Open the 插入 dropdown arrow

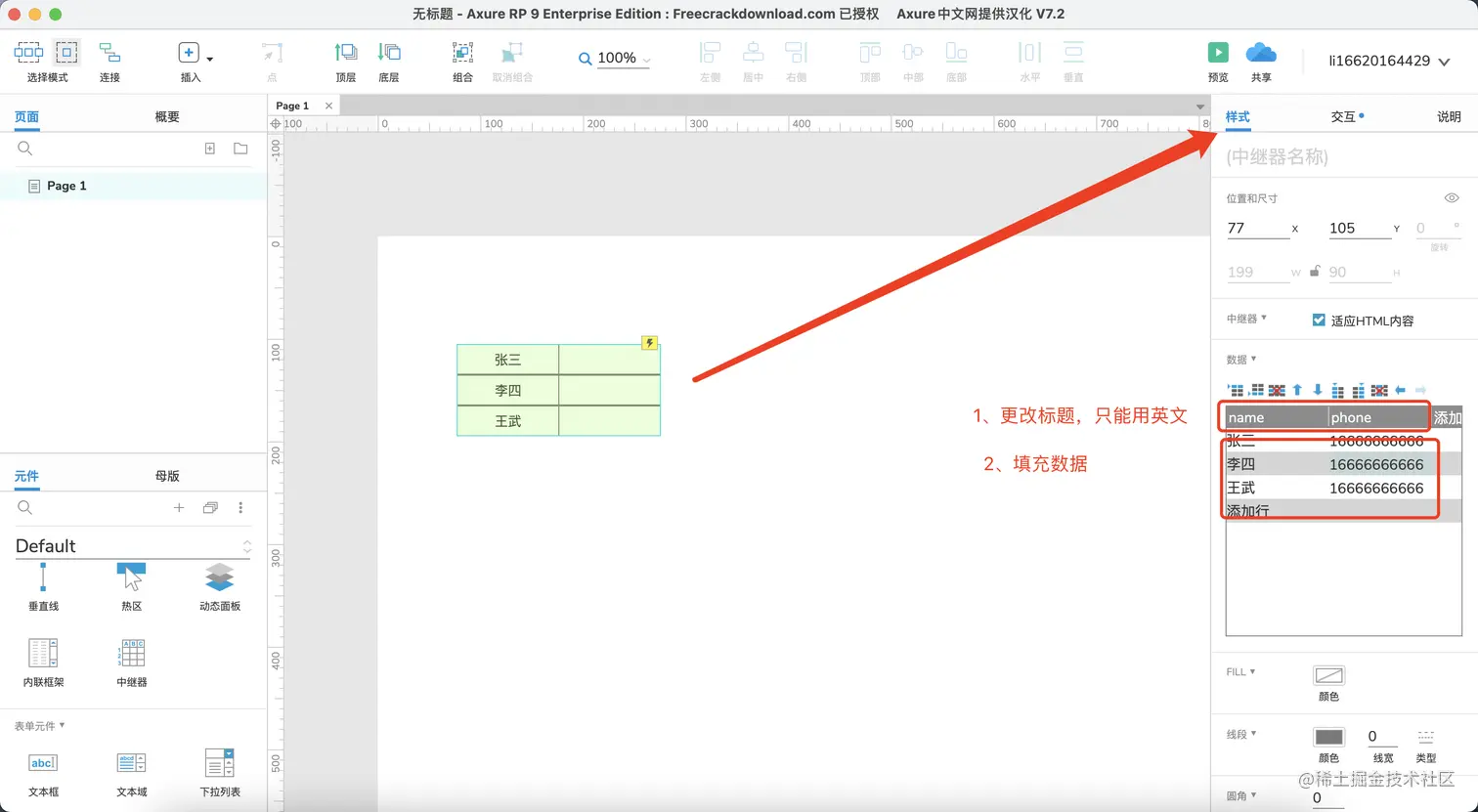tap(209, 60)
